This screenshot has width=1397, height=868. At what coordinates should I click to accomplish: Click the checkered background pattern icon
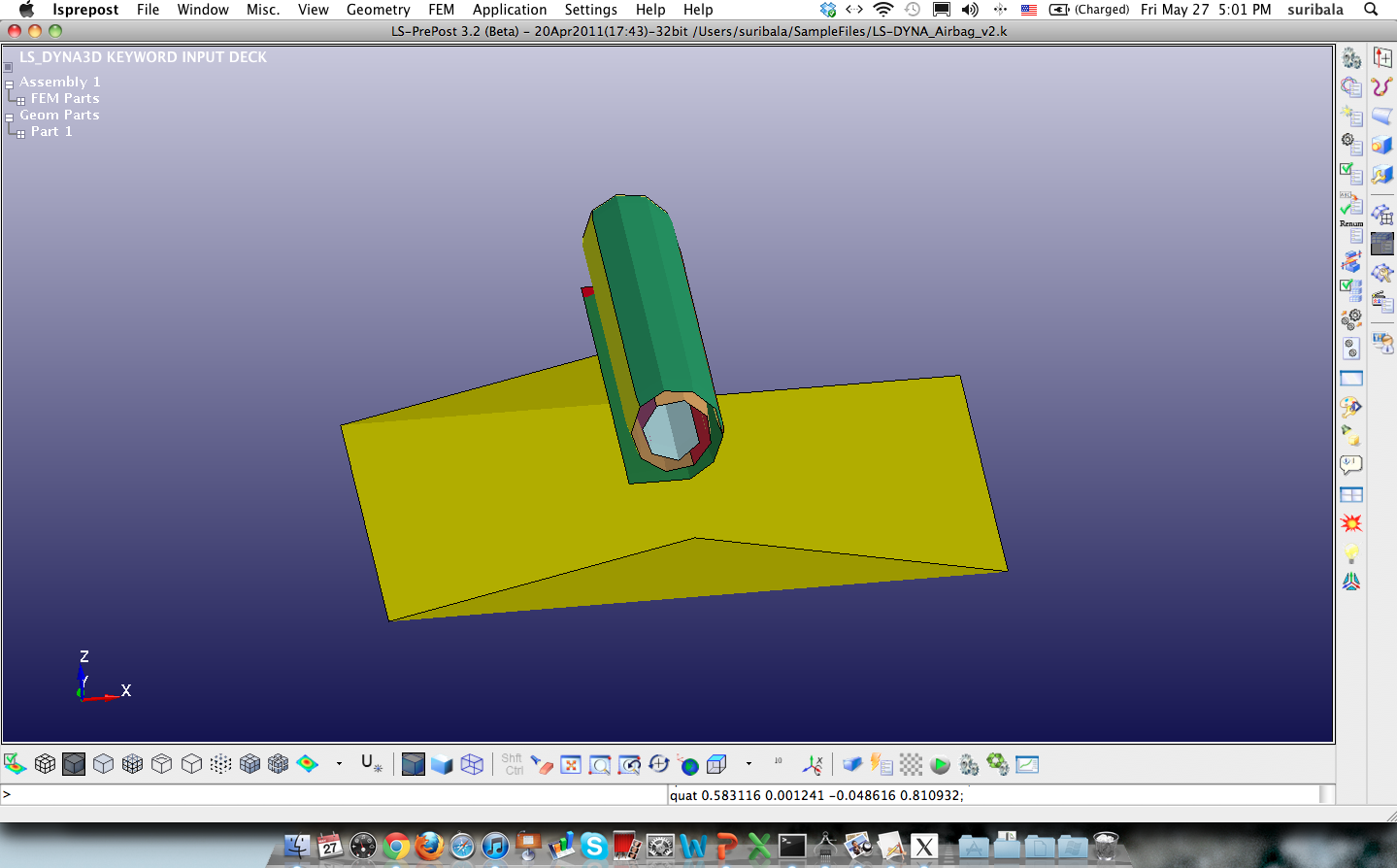click(x=911, y=764)
